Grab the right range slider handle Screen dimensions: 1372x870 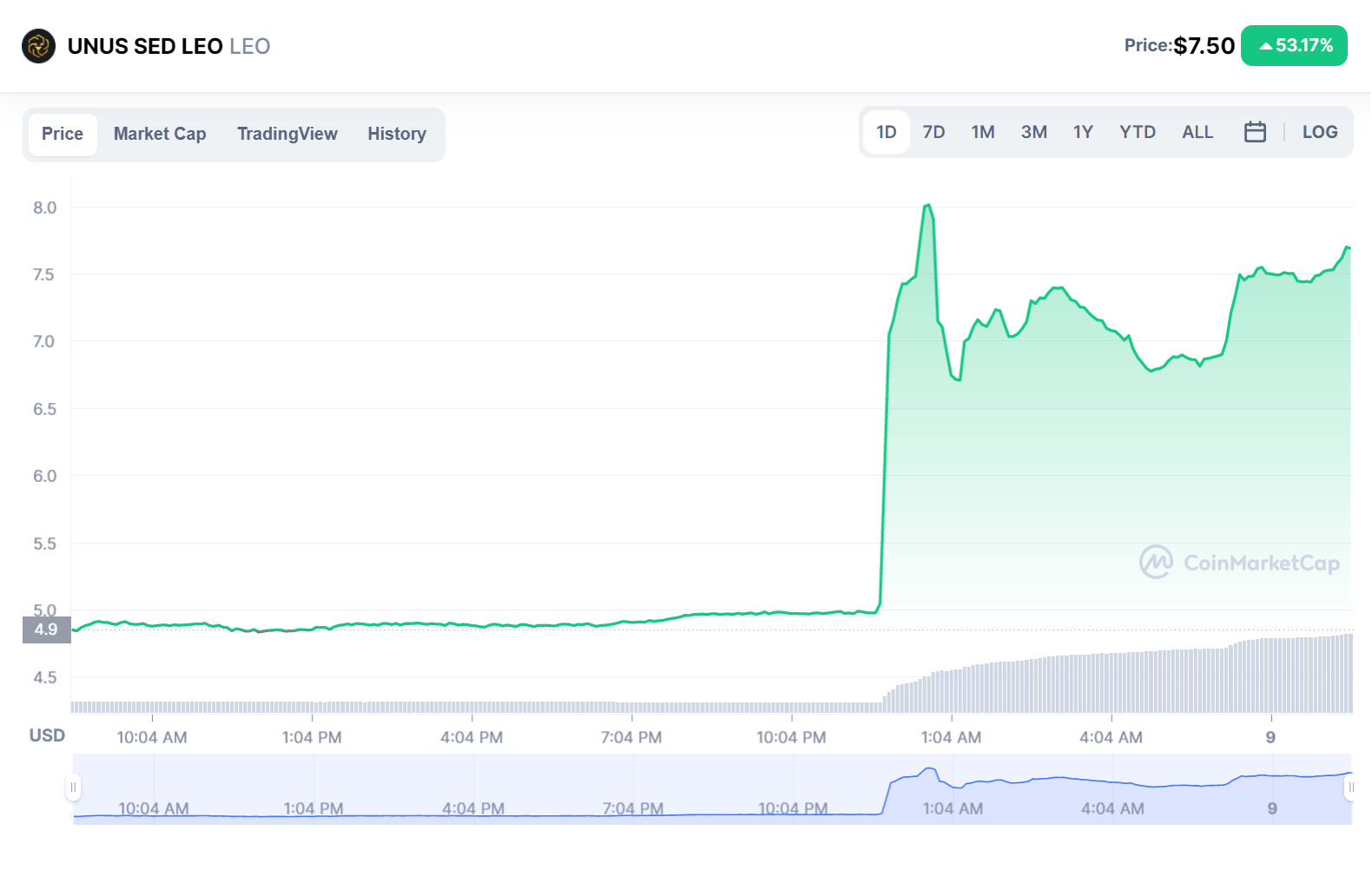point(1350,788)
